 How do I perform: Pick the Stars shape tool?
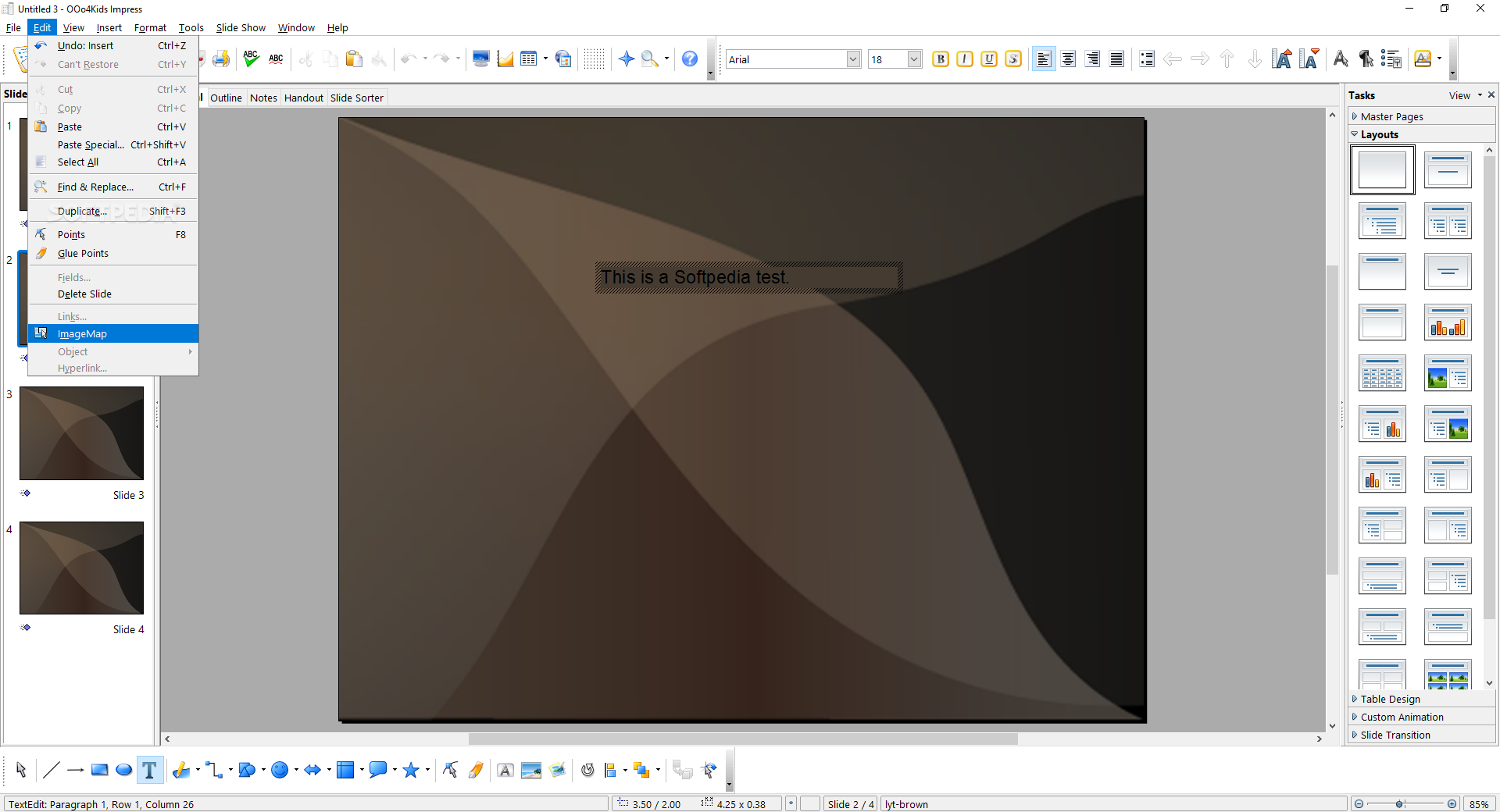[411, 771]
